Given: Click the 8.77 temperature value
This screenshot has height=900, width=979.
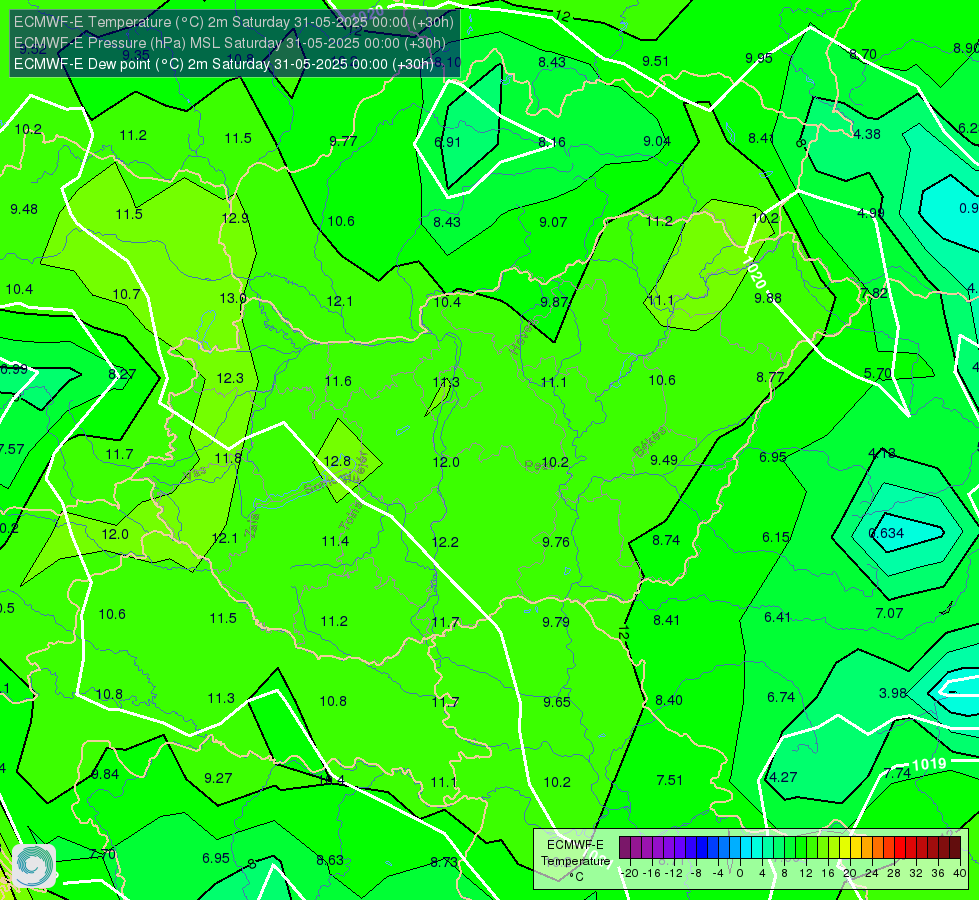Looking at the screenshot, I should (770, 377).
